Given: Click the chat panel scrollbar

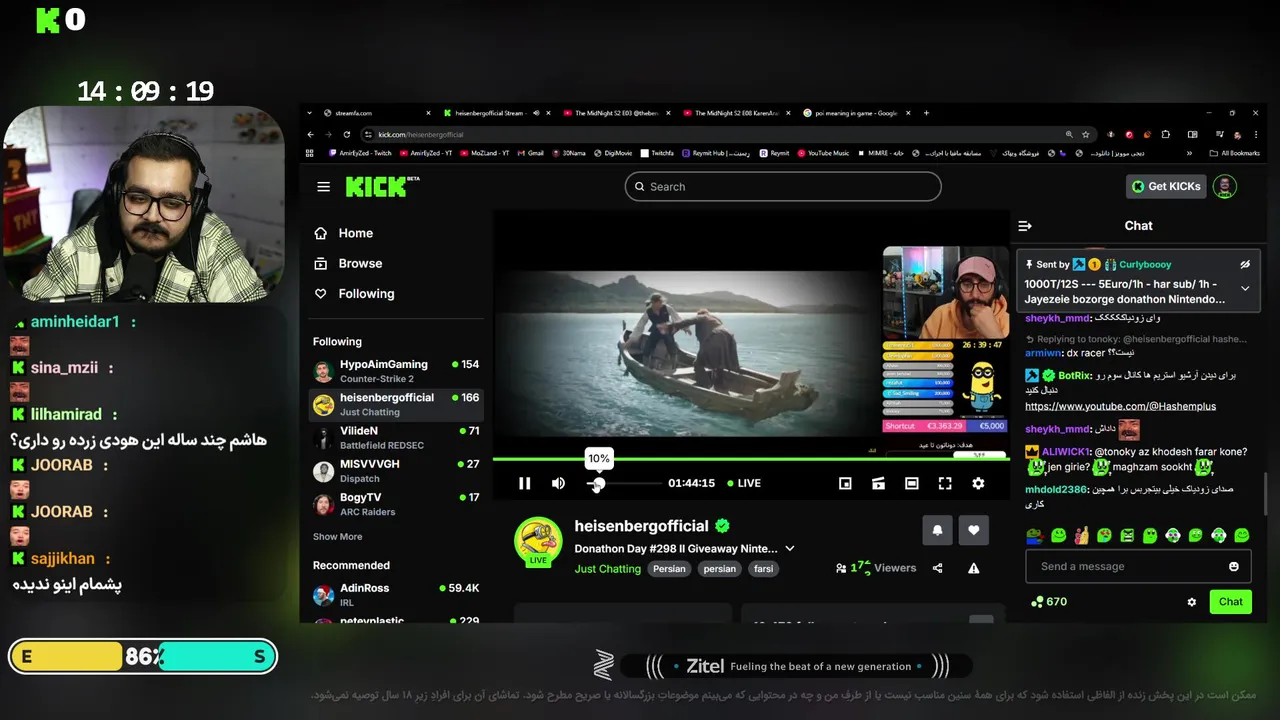Looking at the screenshot, I should click(1264, 495).
